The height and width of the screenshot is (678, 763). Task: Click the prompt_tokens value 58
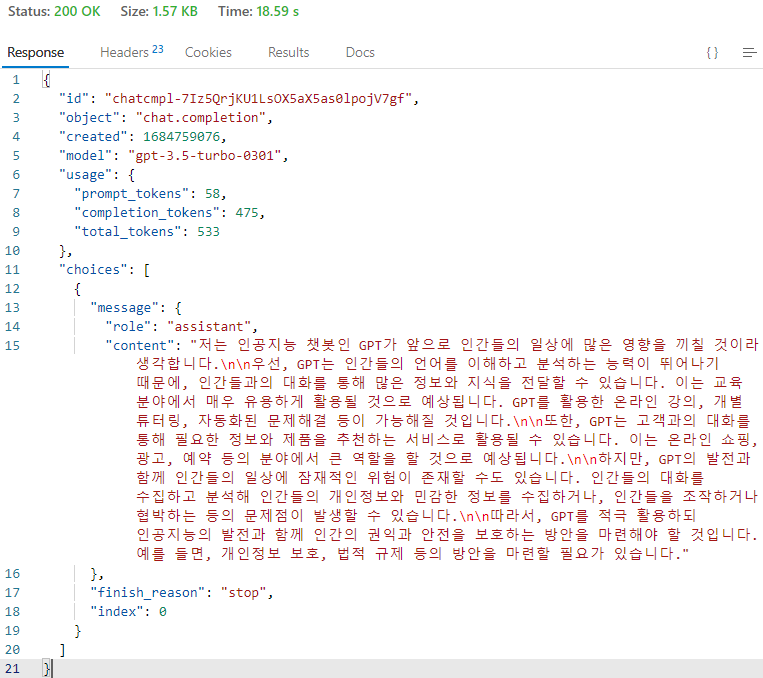(x=212, y=194)
